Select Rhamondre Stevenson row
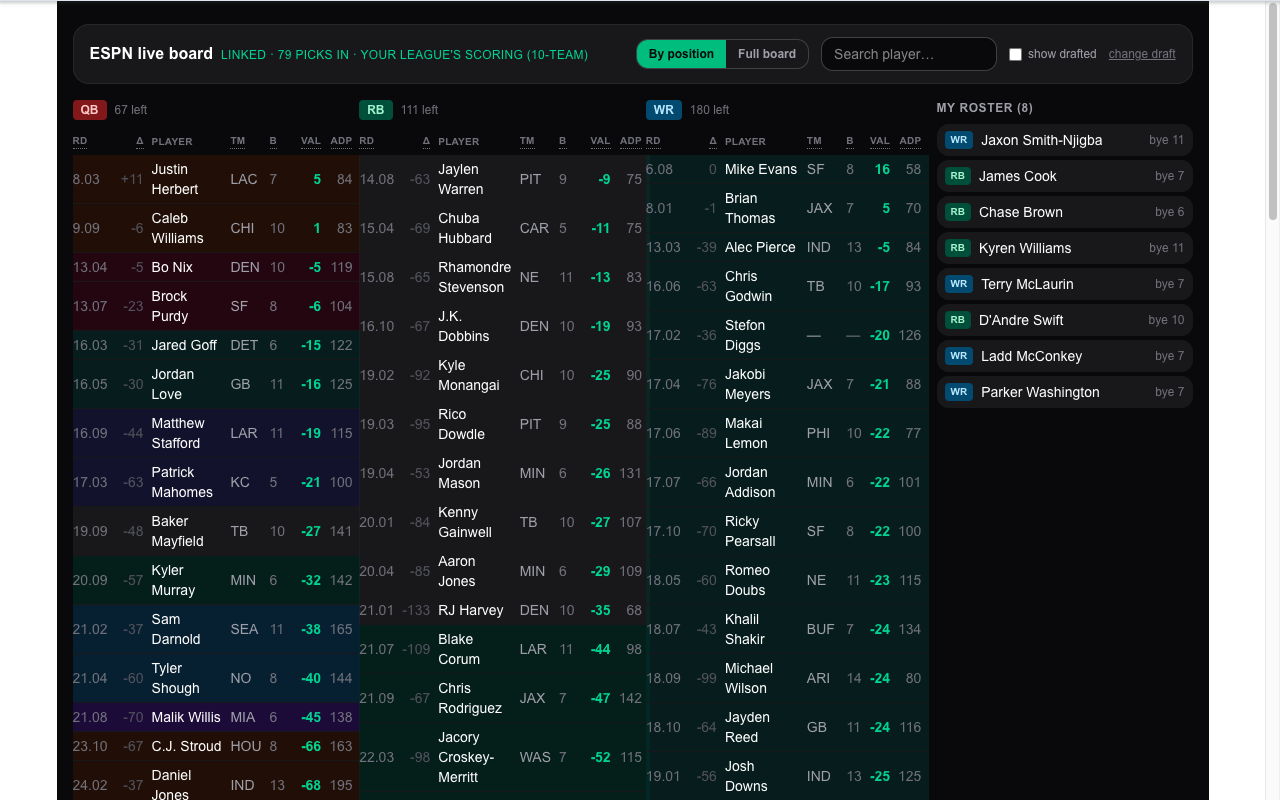The image size is (1280, 800). [502, 277]
